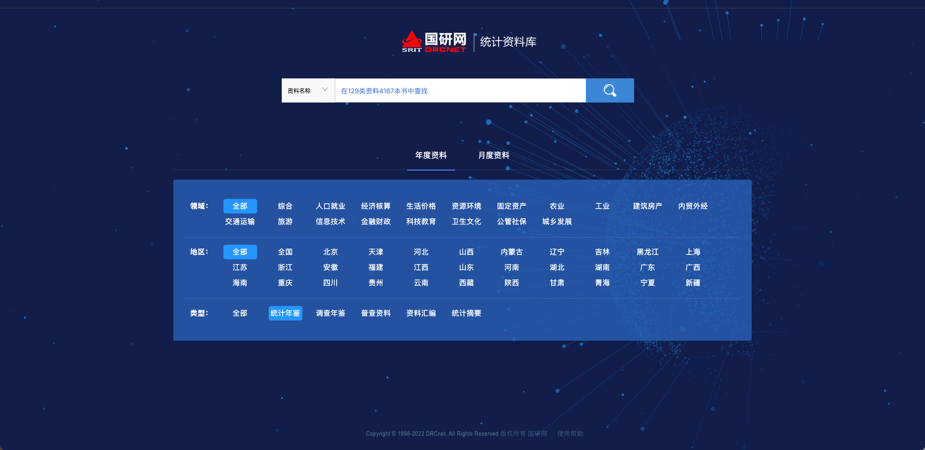
Task: Select 统计年鉴 as the material type
Action: tap(285, 313)
